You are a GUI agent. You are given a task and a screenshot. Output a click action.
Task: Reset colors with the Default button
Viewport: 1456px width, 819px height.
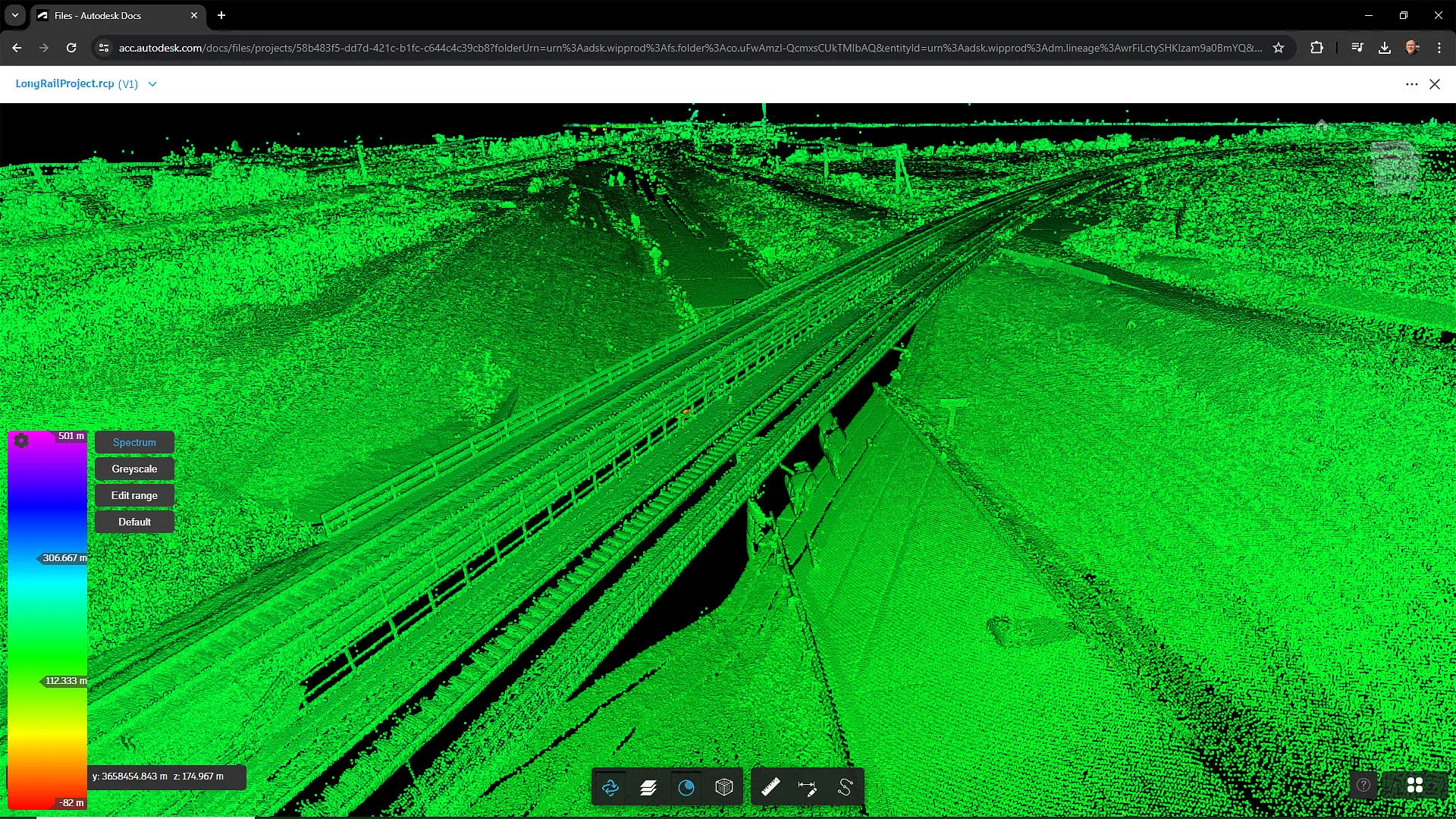pos(133,522)
